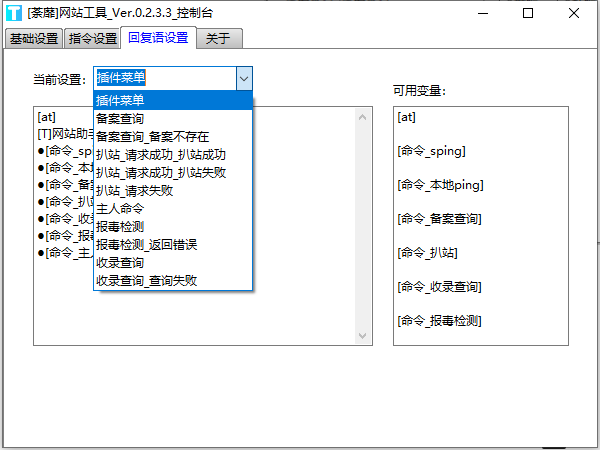Open the 关于 tab
Viewport: 600px width, 450px height.
(x=218, y=39)
